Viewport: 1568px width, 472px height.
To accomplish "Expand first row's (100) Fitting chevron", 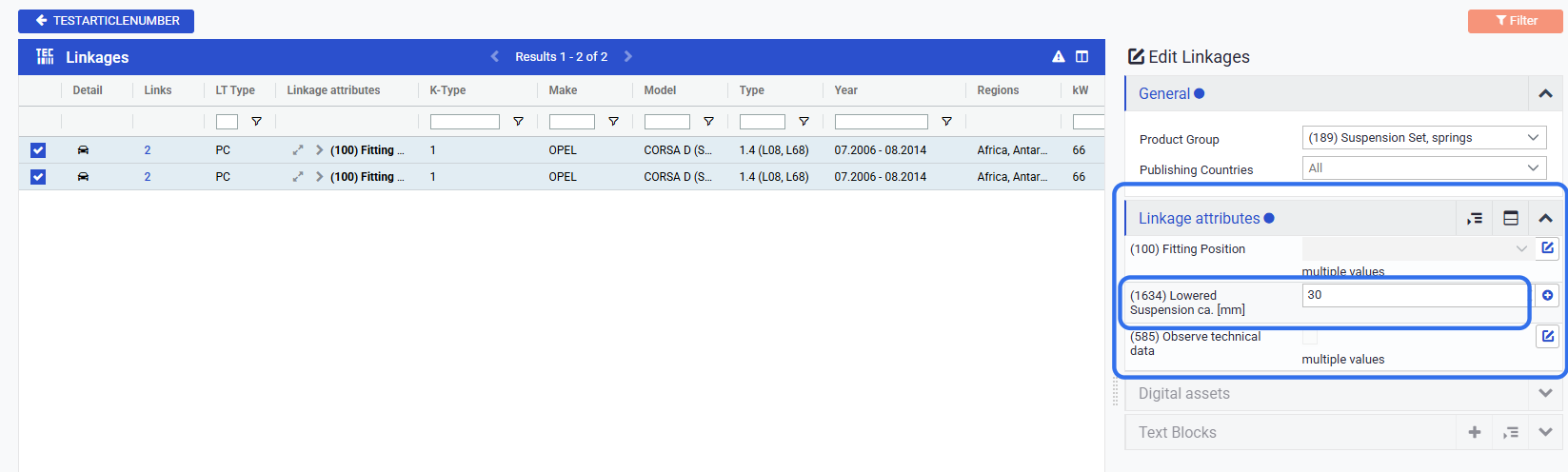I will click(319, 150).
